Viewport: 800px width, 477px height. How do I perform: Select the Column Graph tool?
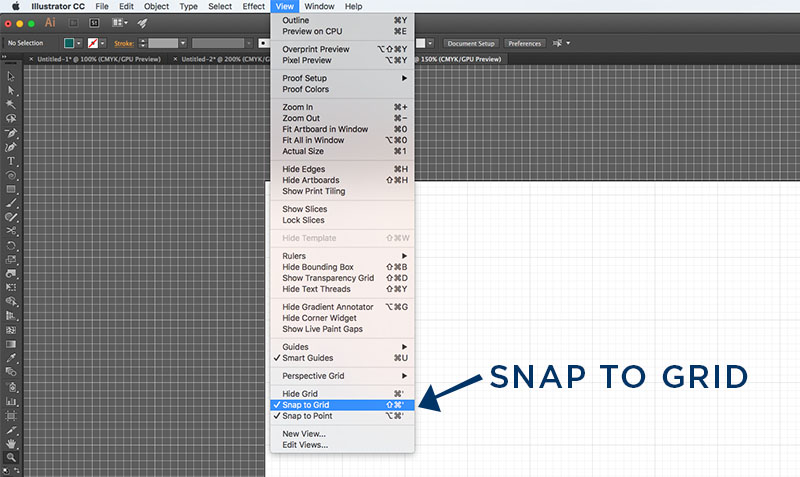[11, 401]
